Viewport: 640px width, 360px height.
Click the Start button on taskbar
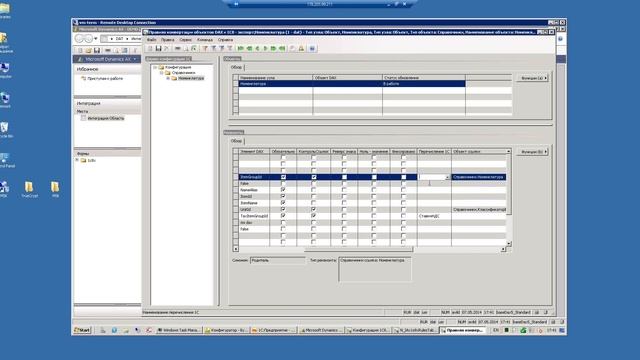pos(82,330)
